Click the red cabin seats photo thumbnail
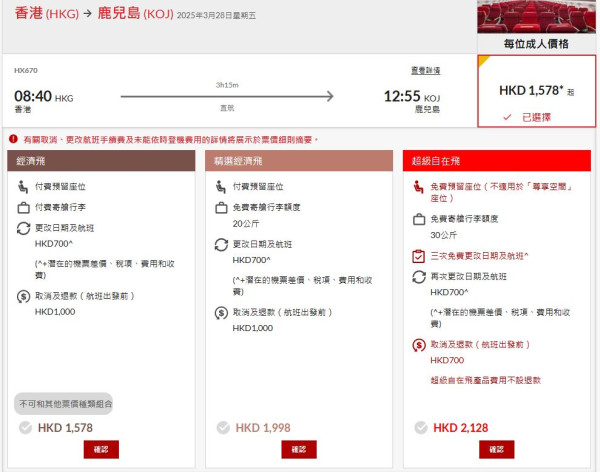The height and width of the screenshot is (472, 600). click(x=536, y=16)
